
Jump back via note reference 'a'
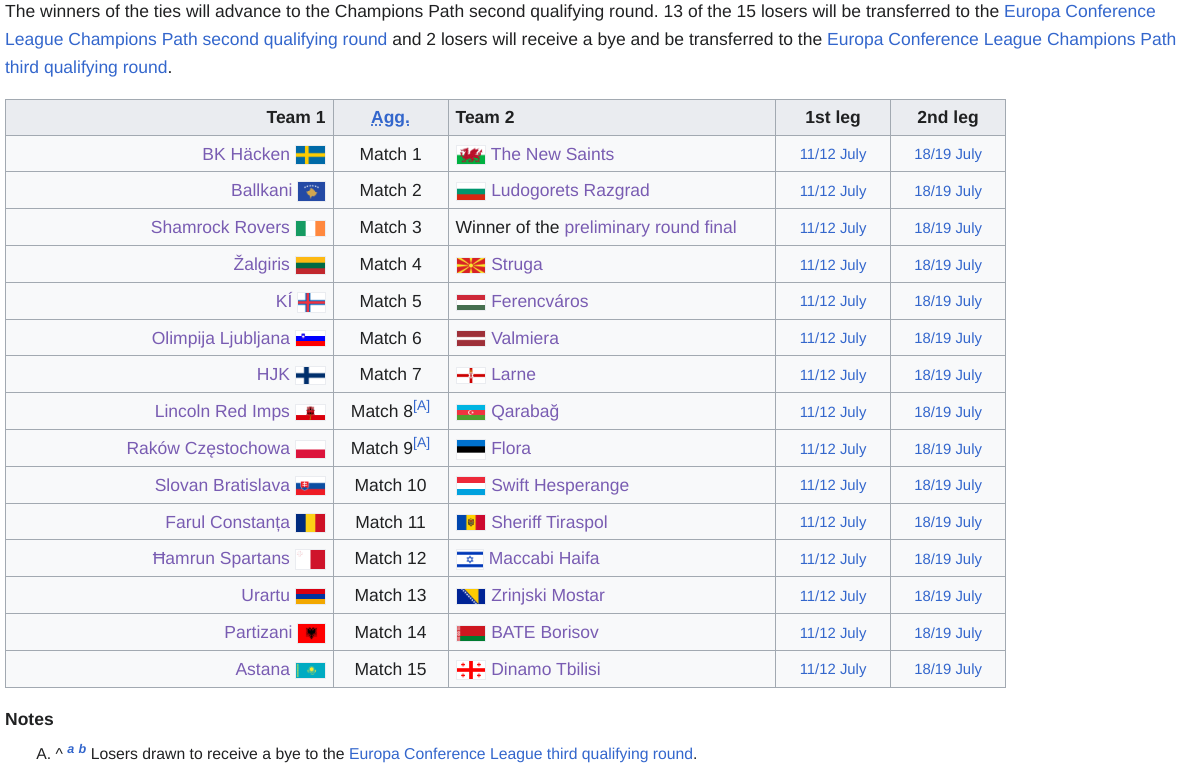(x=71, y=749)
